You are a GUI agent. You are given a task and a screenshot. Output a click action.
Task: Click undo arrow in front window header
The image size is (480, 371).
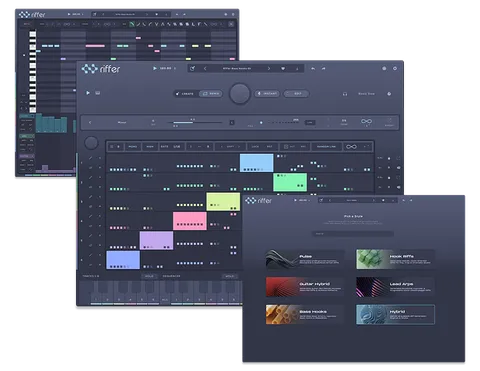[x=404, y=200]
